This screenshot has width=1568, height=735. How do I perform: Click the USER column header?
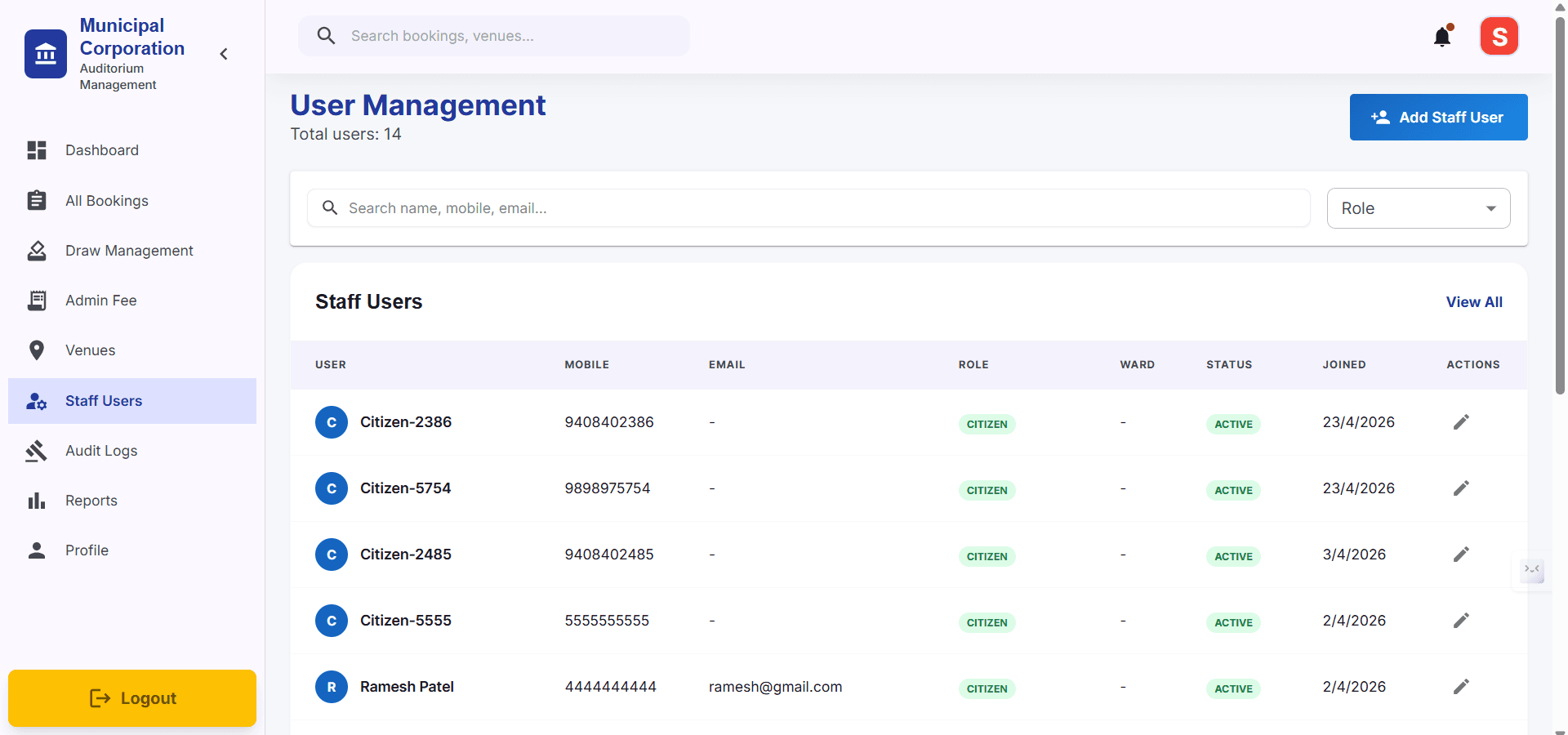pos(331,365)
